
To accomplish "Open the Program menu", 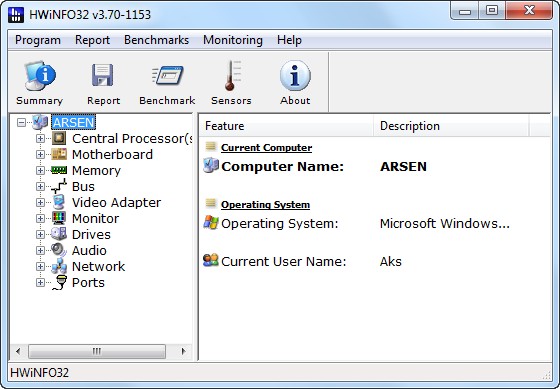I will click(38, 40).
